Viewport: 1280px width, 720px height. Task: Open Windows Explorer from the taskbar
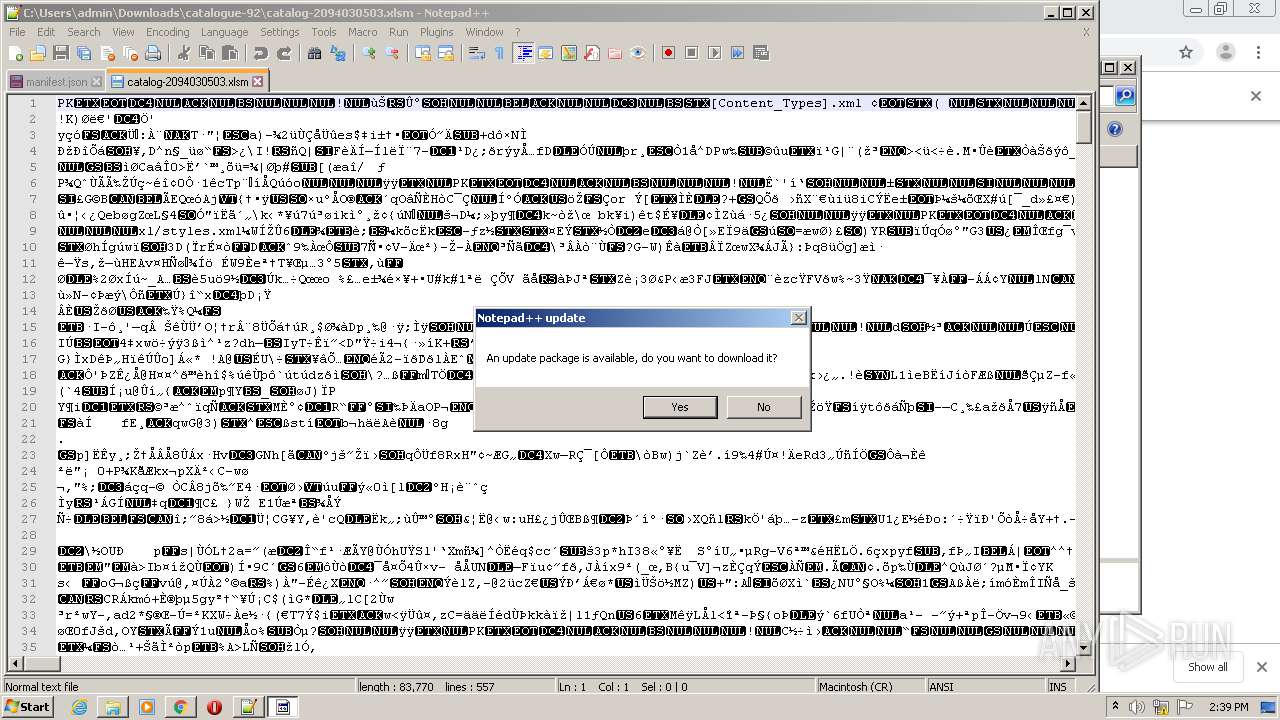113,707
